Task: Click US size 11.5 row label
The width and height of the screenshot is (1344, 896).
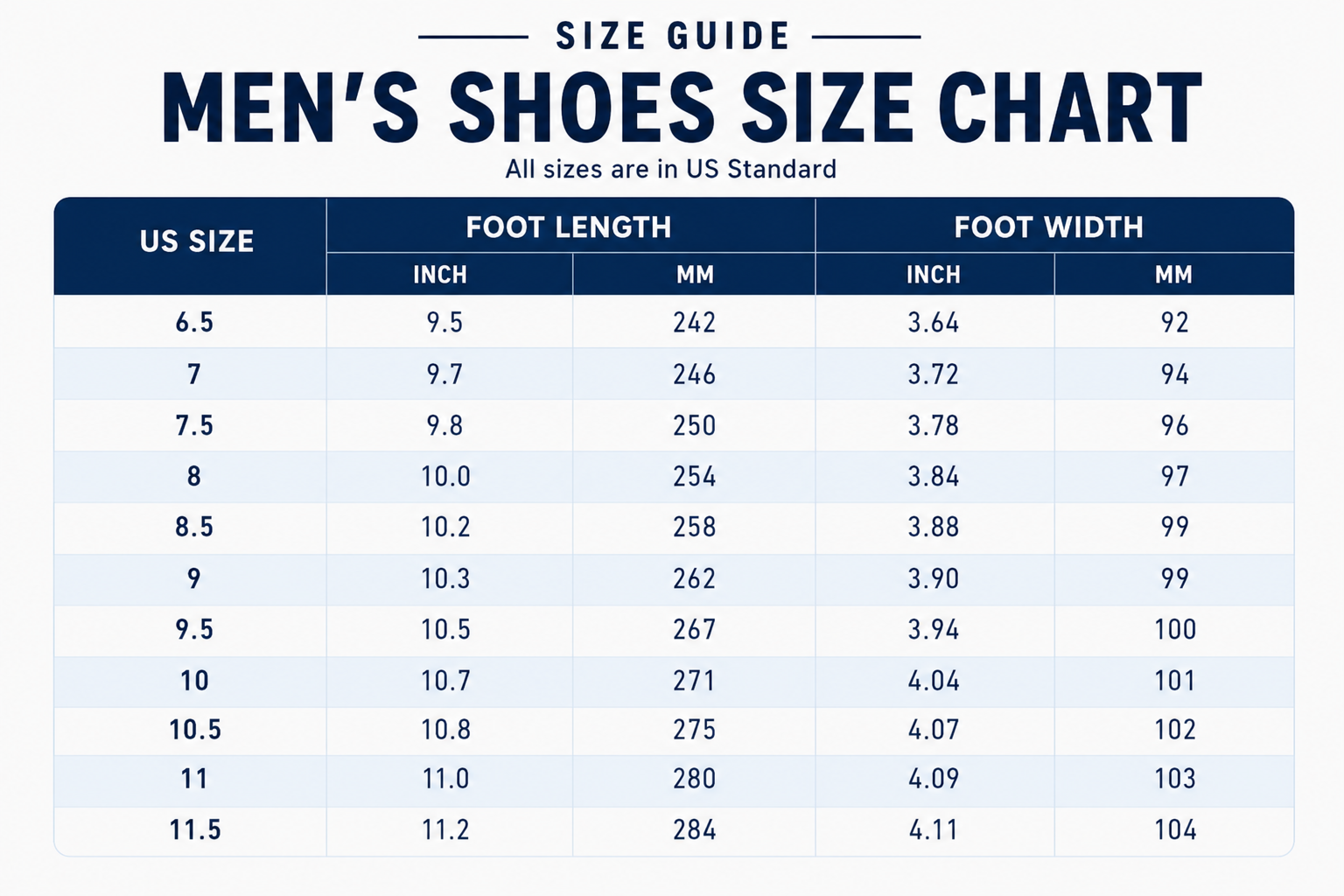Action: [195, 829]
